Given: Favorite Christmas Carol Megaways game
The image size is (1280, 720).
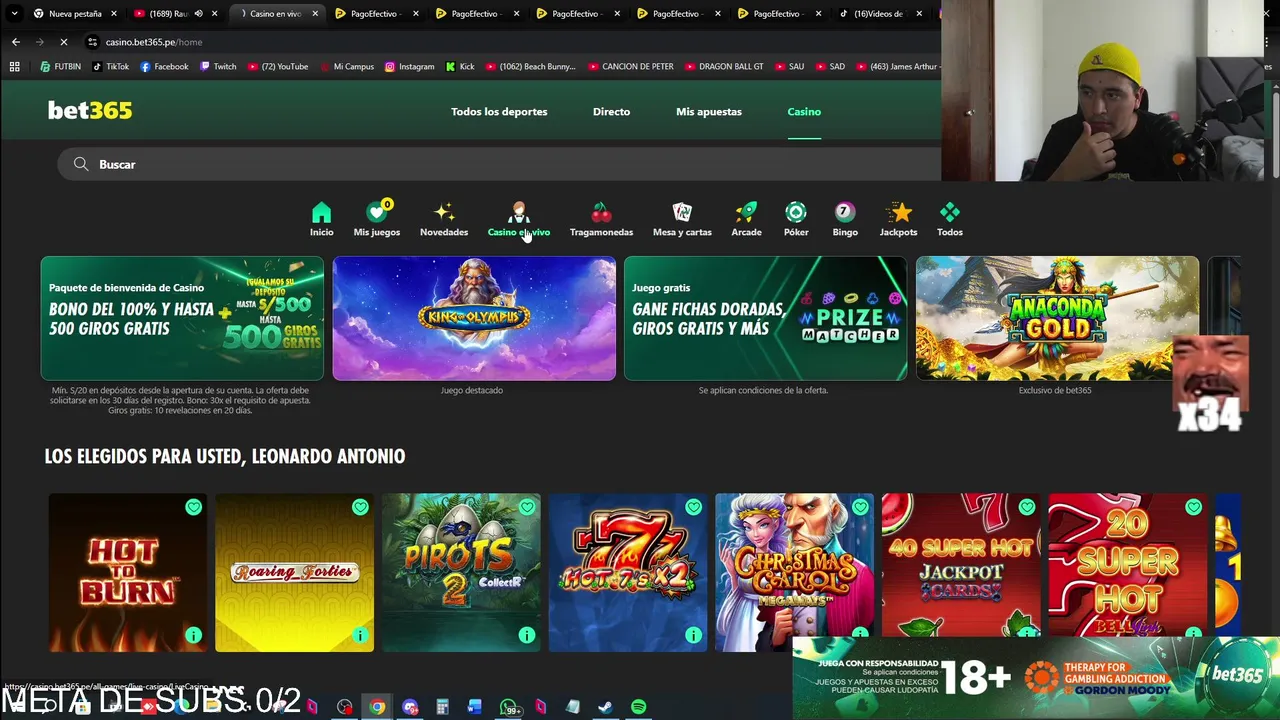Looking at the screenshot, I should pyautogui.click(x=860, y=507).
